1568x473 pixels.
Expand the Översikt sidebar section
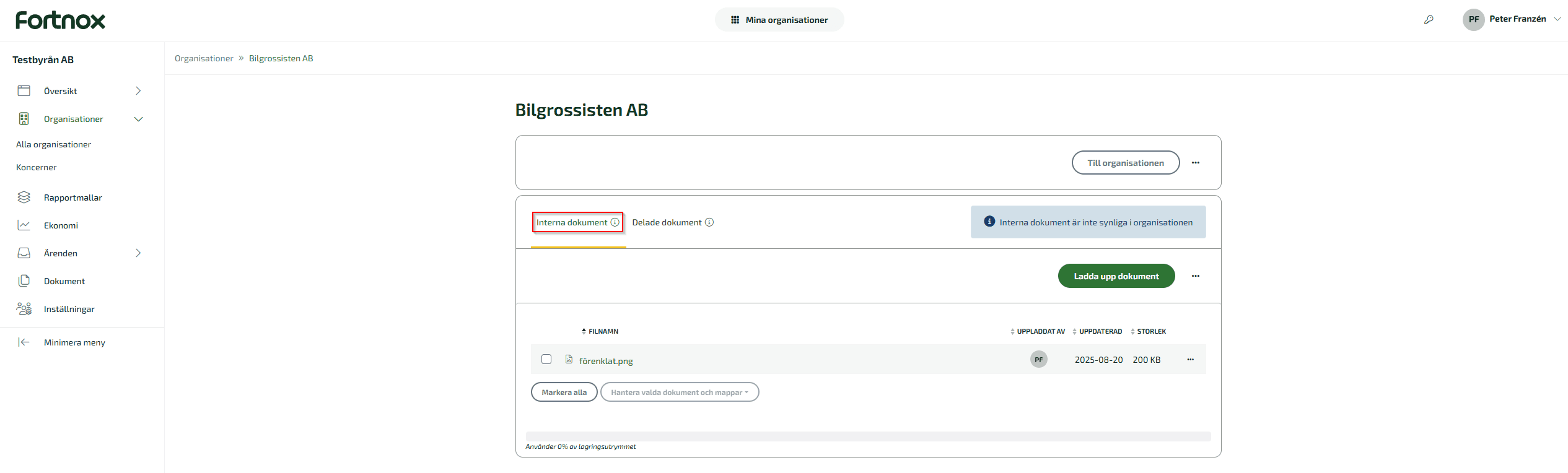point(138,91)
